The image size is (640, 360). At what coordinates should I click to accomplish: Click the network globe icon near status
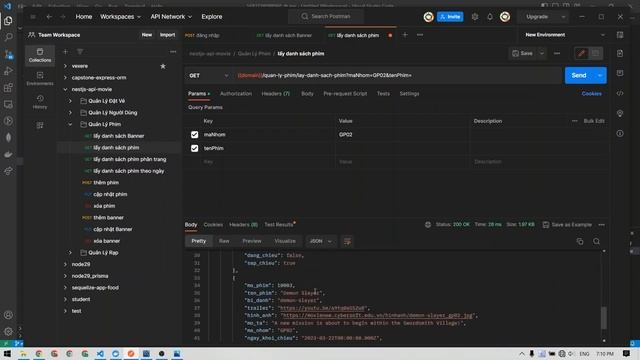point(428,224)
